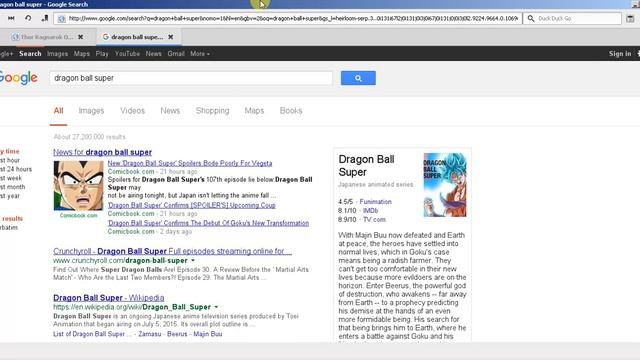Image resolution: width=640 pixels, height=360 pixels.
Task: Filter results to past 24 hours
Action: coord(16,169)
